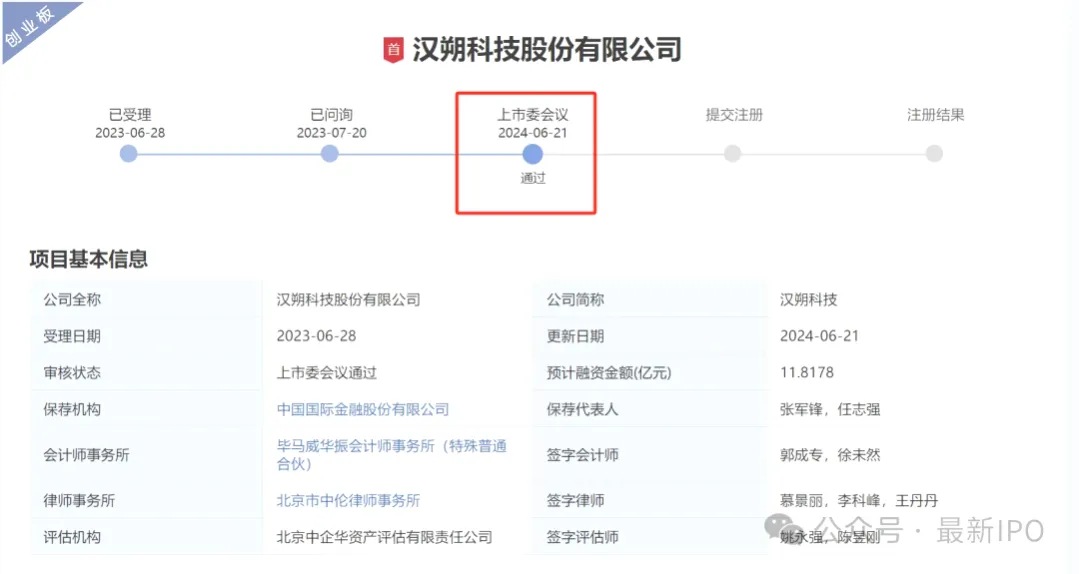Click the 通过 status under 上市委会议
This screenshot has width=1080, height=574.
coord(532,178)
